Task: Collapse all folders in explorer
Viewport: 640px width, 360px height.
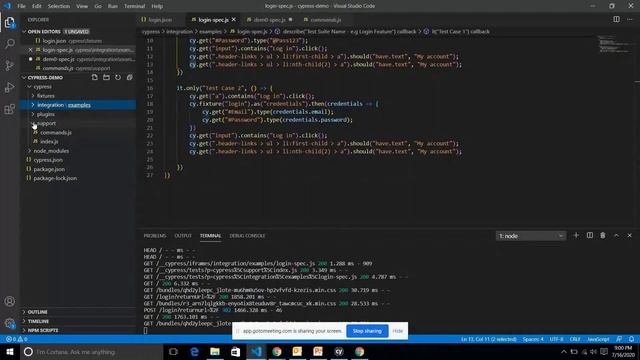Action: click(129, 77)
